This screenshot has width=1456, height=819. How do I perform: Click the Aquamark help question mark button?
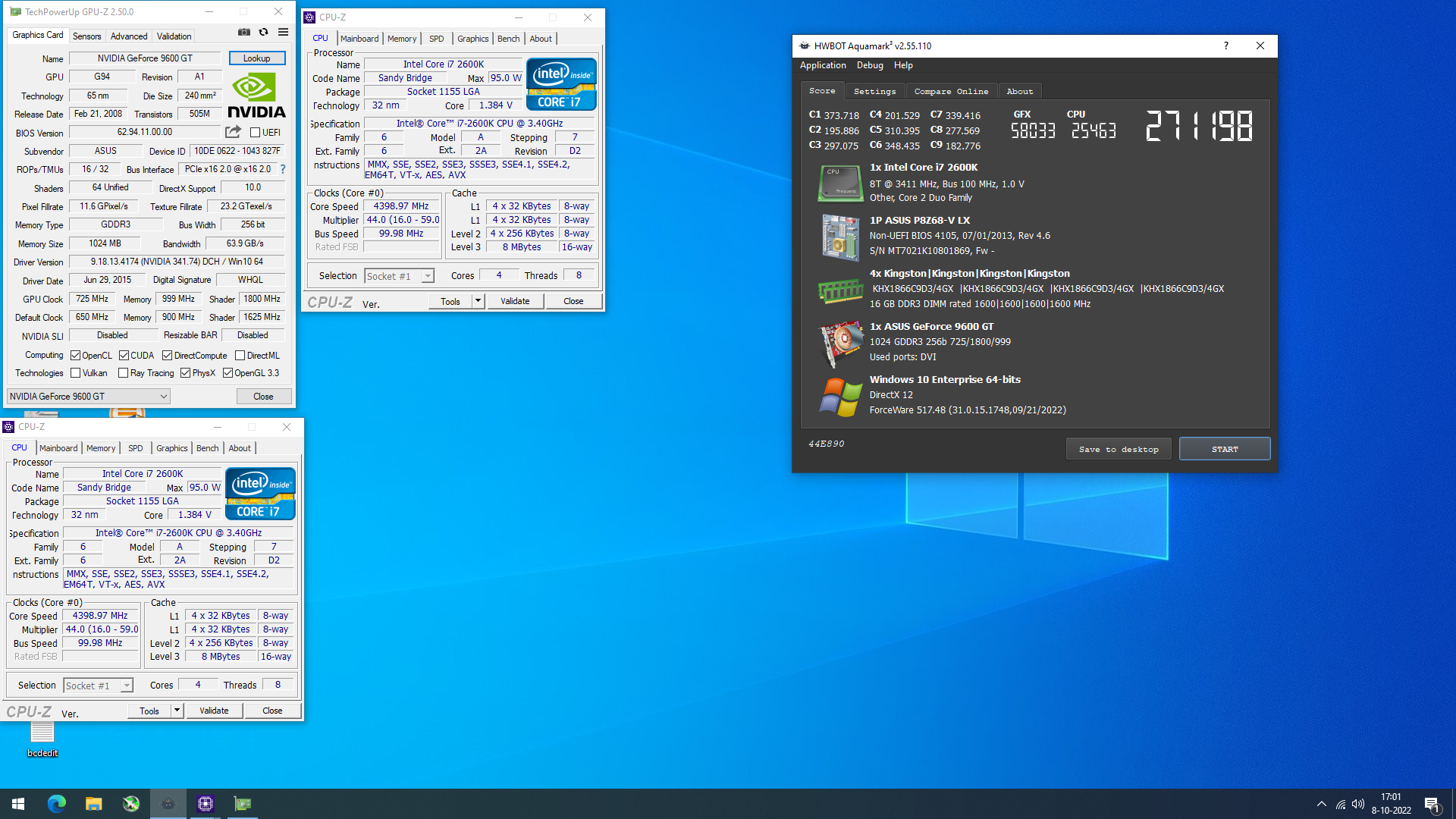(1225, 45)
